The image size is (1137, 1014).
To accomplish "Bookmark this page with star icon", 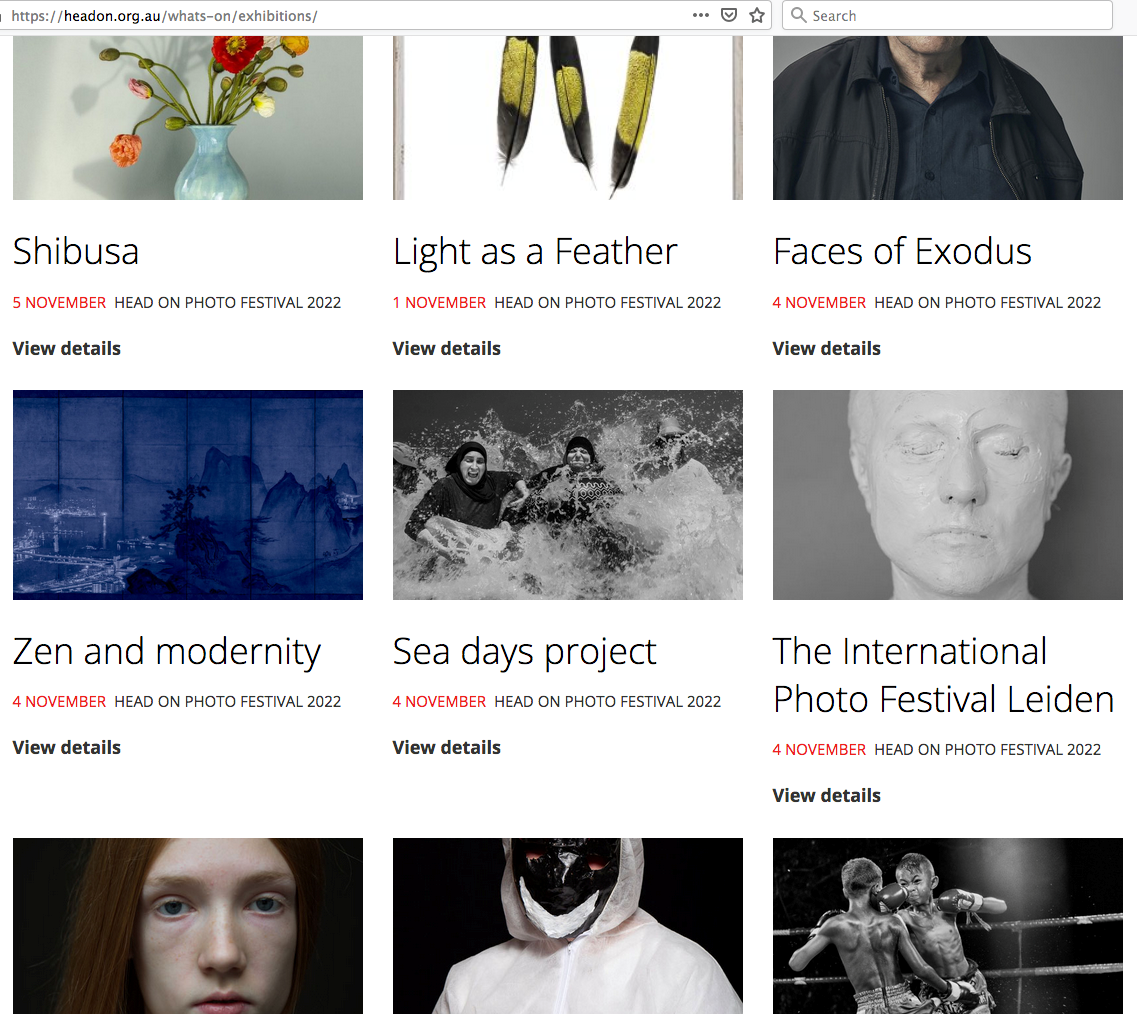I will 757,15.
